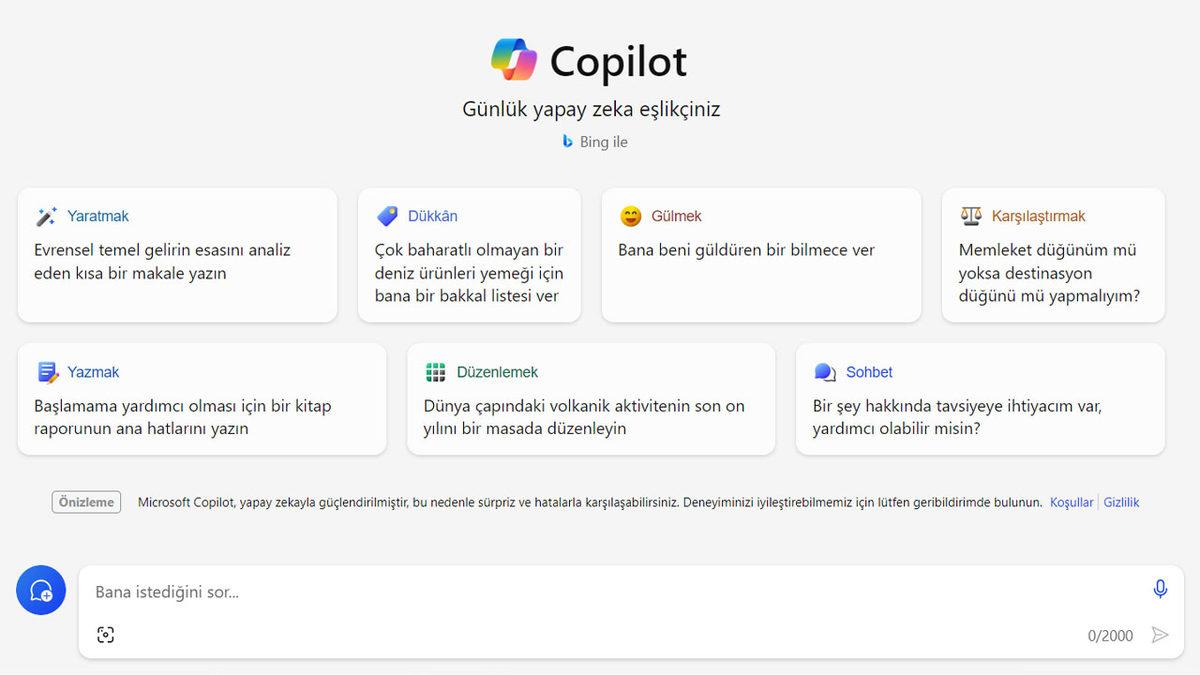Screen dimensions: 1200x675
Task: Send message using the paper plane icon
Action: (x=1161, y=634)
